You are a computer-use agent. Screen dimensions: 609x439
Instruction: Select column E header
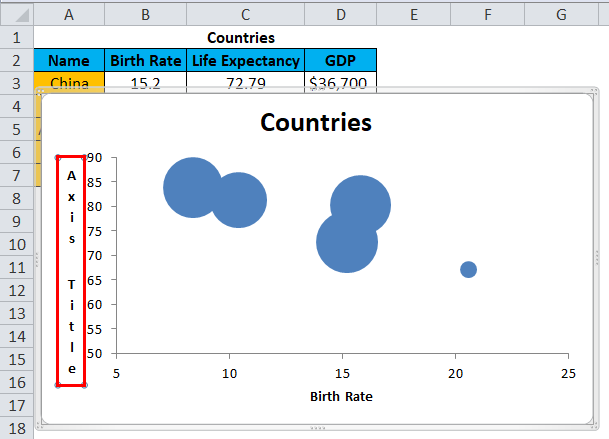click(x=414, y=15)
